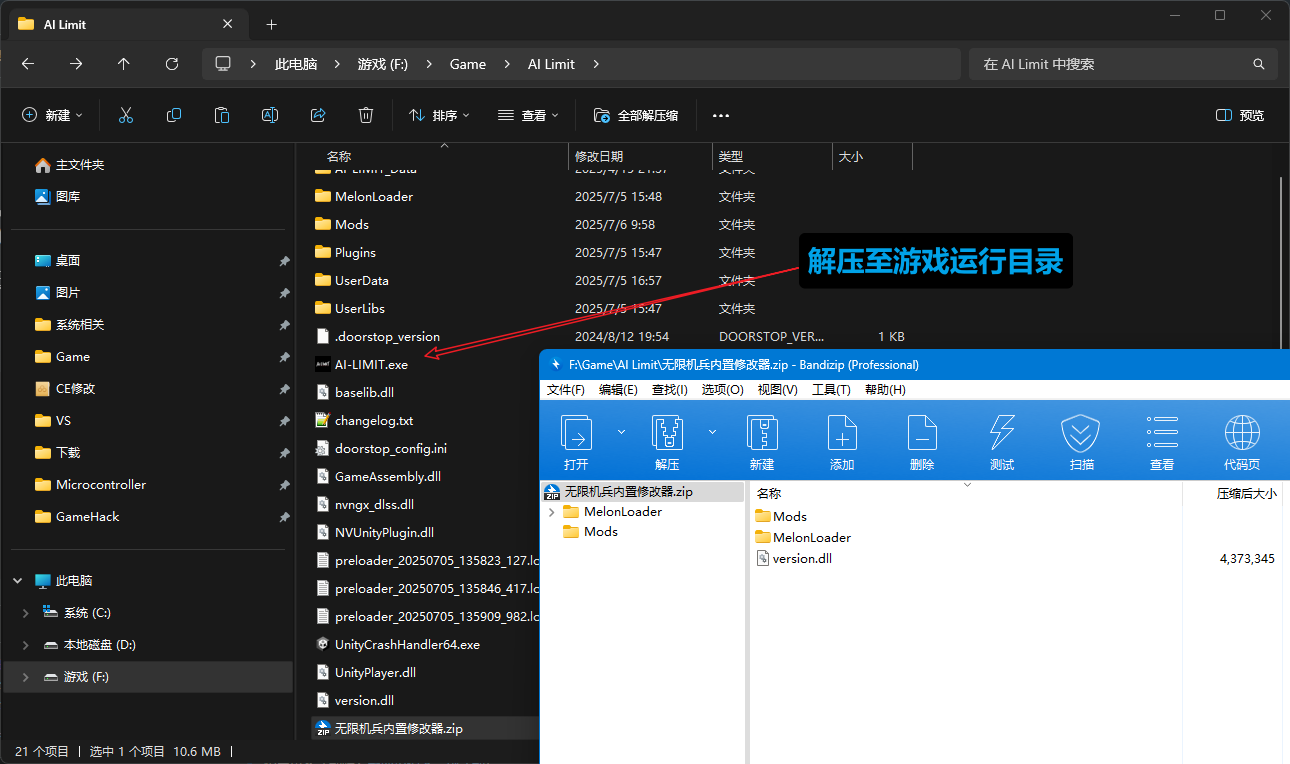This screenshot has height=764, width=1290.
Task: Go up one folder level arrow
Action: pyautogui.click(x=124, y=64)
